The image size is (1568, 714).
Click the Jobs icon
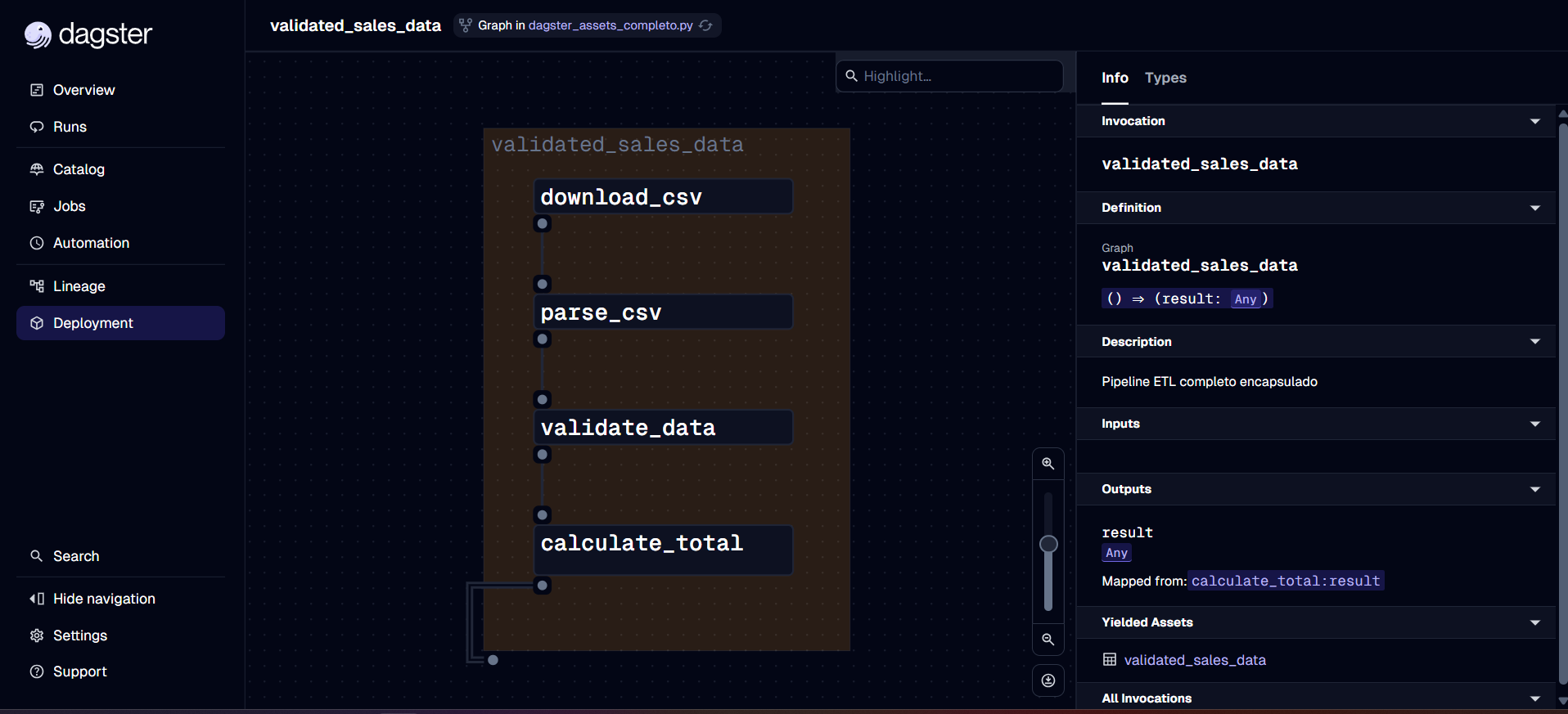point(37,206)
